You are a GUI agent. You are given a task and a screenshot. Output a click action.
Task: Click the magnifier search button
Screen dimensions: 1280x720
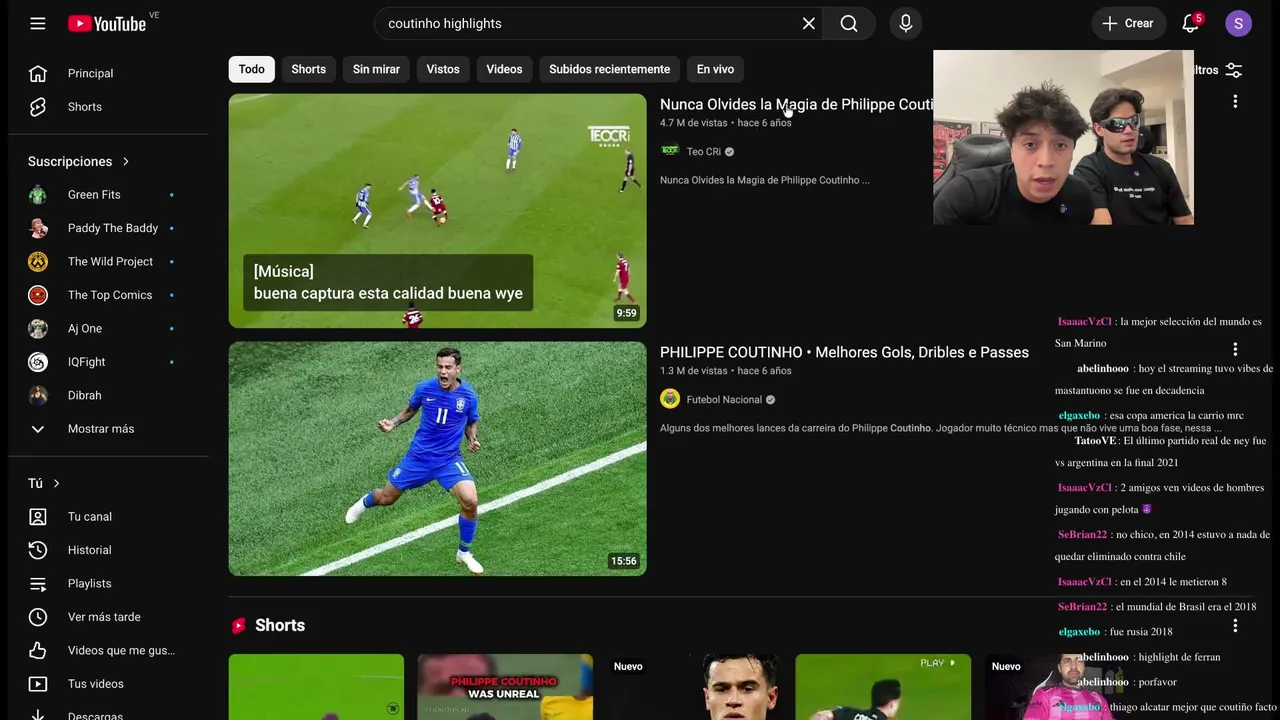pos(849,23)
